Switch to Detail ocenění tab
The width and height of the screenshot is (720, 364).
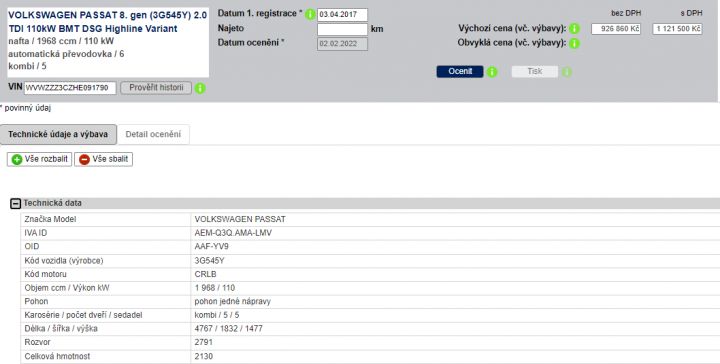(x=153, y=134)
